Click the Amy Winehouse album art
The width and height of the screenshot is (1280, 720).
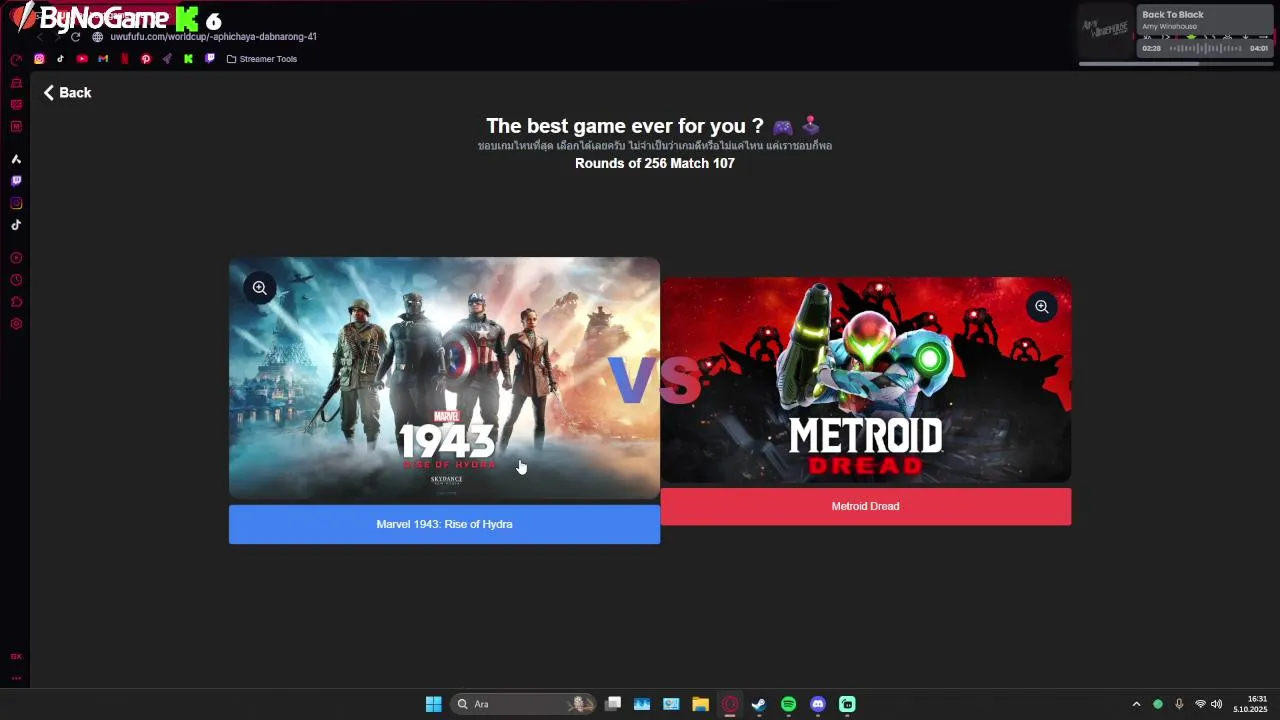click(x=1107, y=31)
